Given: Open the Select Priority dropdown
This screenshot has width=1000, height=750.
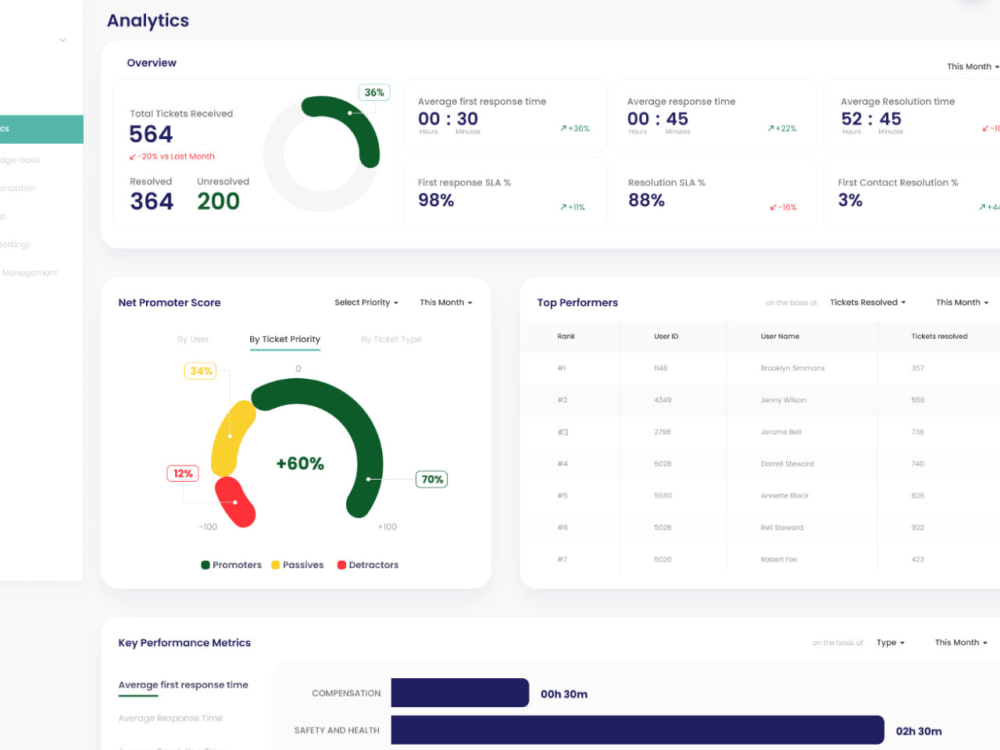Looking at the screenshot, I should pos(366,302).
